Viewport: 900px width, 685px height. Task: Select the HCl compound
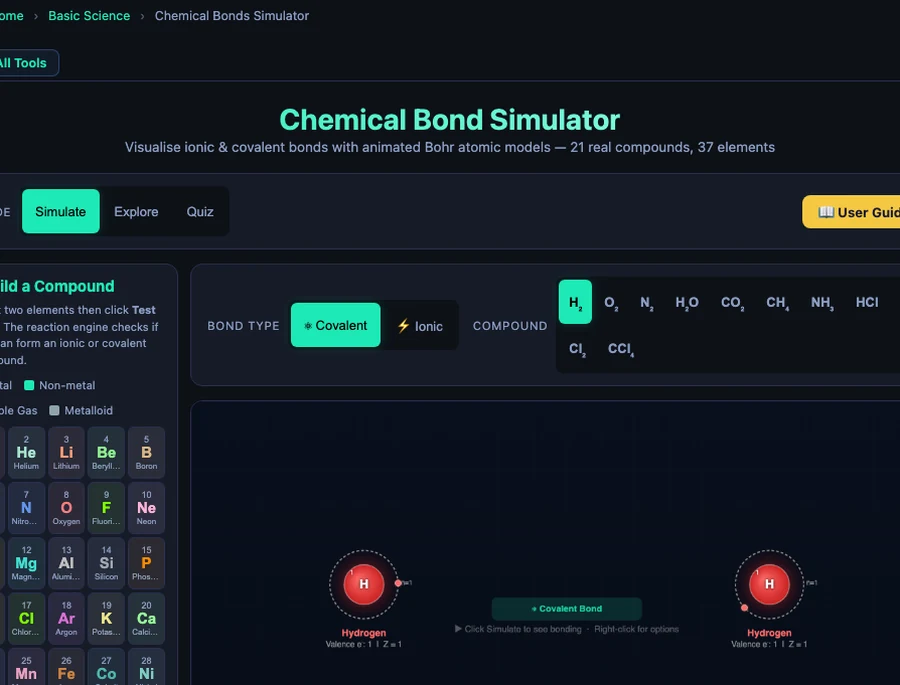point(867,302)
